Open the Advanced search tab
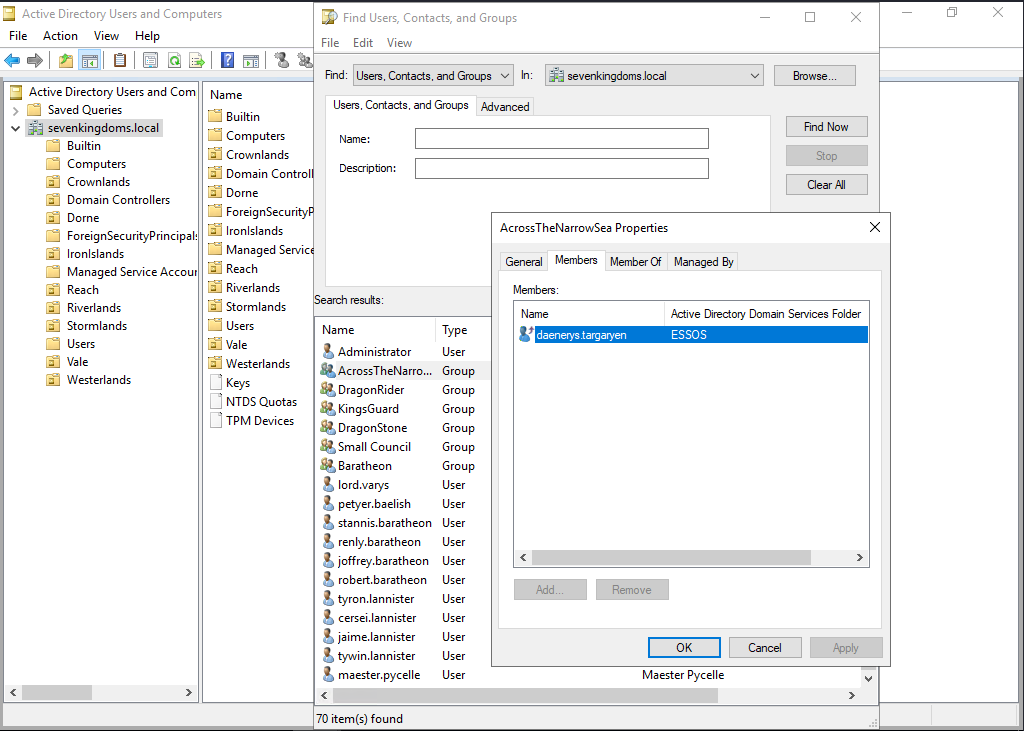This screenshot has height=731, width=1024. [505, 107]
